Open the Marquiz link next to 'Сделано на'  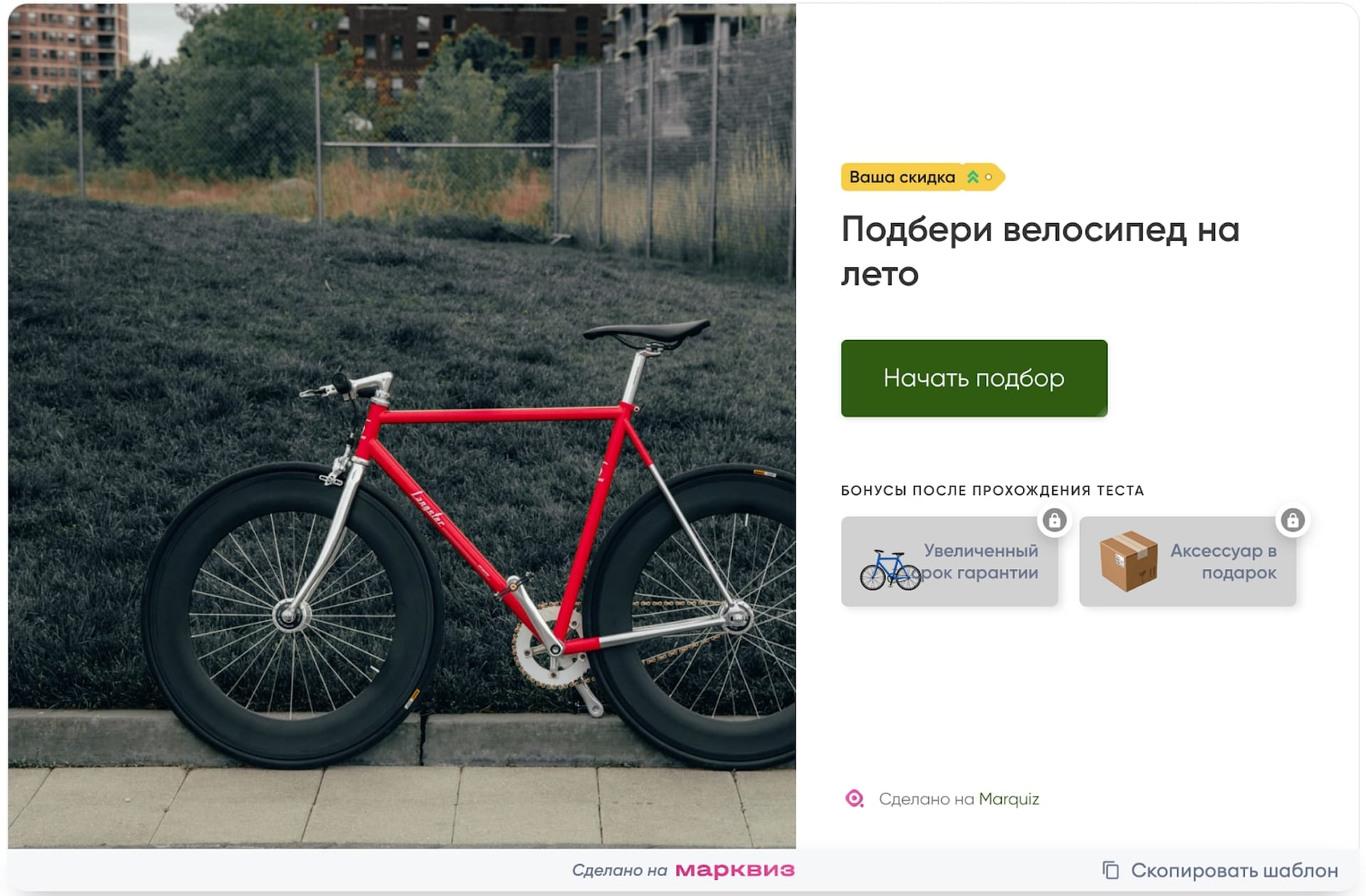click(x=1009, y=799)
